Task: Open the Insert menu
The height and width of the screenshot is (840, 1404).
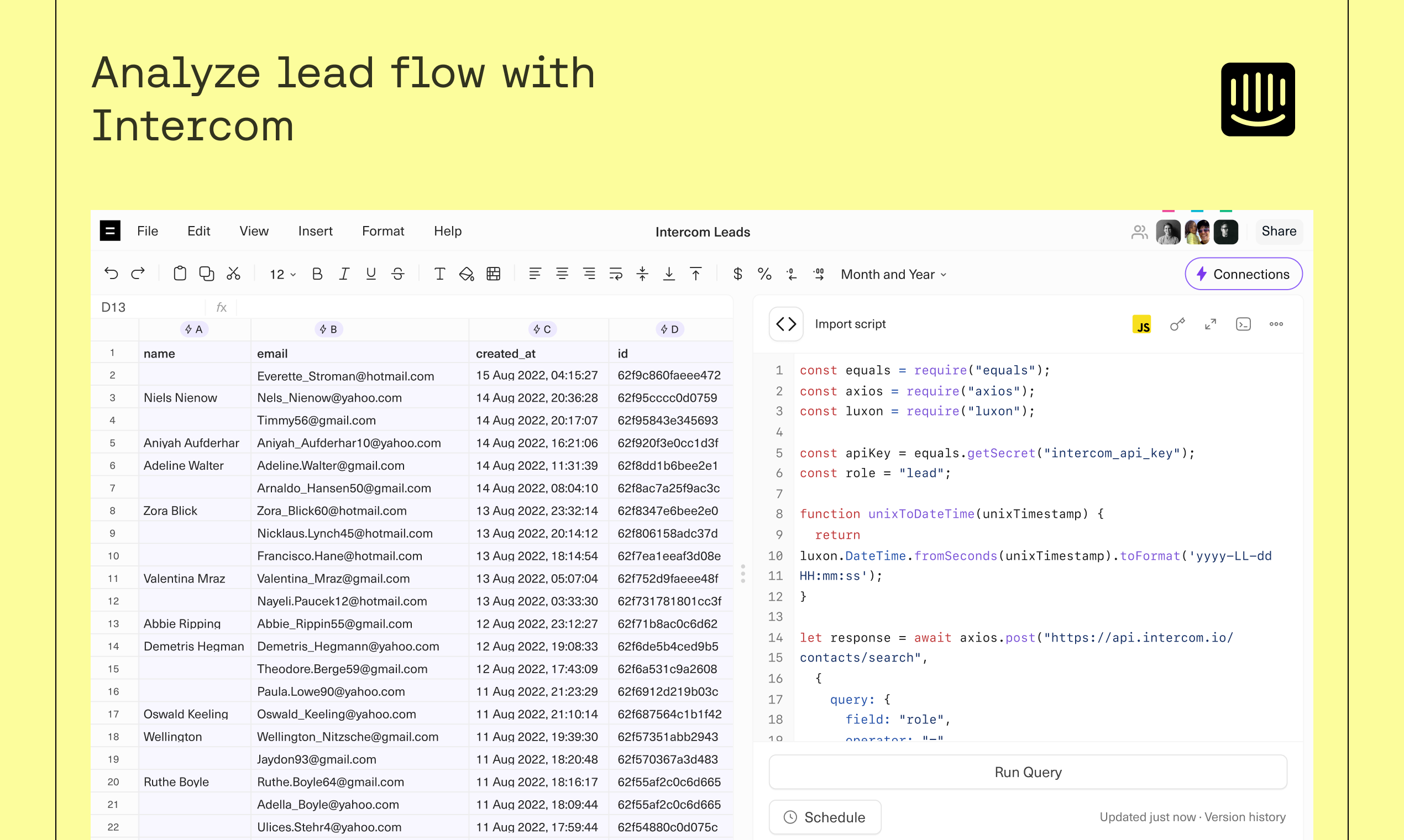Action: tap(315, 231)
